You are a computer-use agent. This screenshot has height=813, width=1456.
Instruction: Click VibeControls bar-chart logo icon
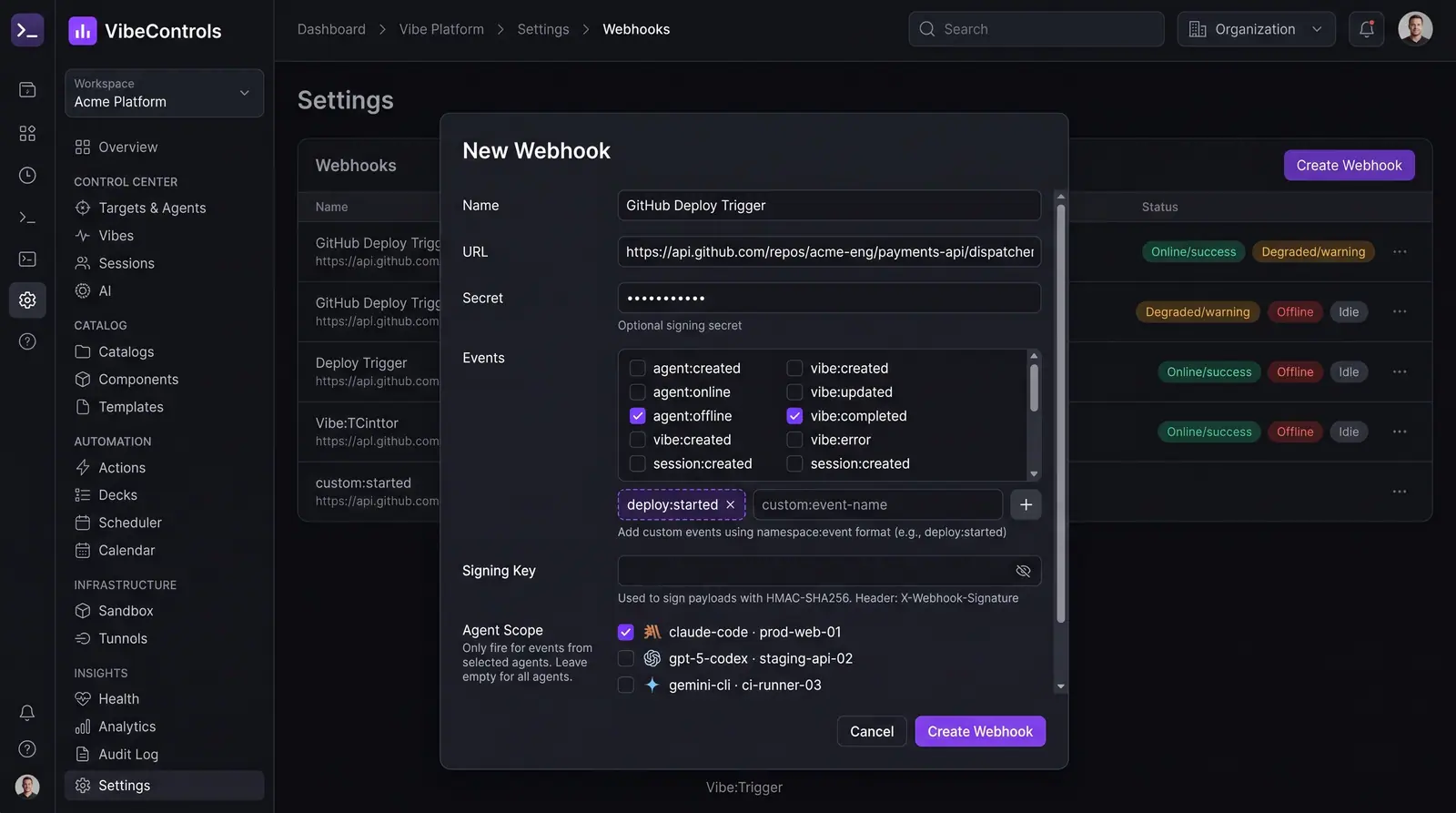[x=83, y=31]
